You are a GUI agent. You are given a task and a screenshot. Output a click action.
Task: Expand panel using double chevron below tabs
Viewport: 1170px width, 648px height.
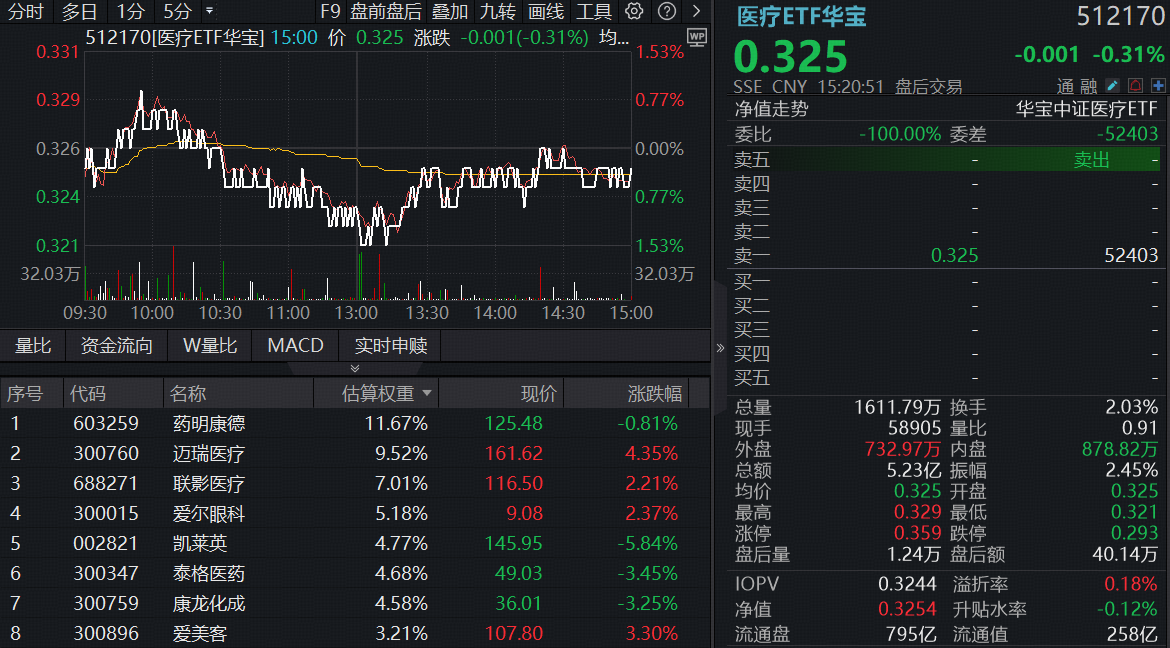point(355,369)
